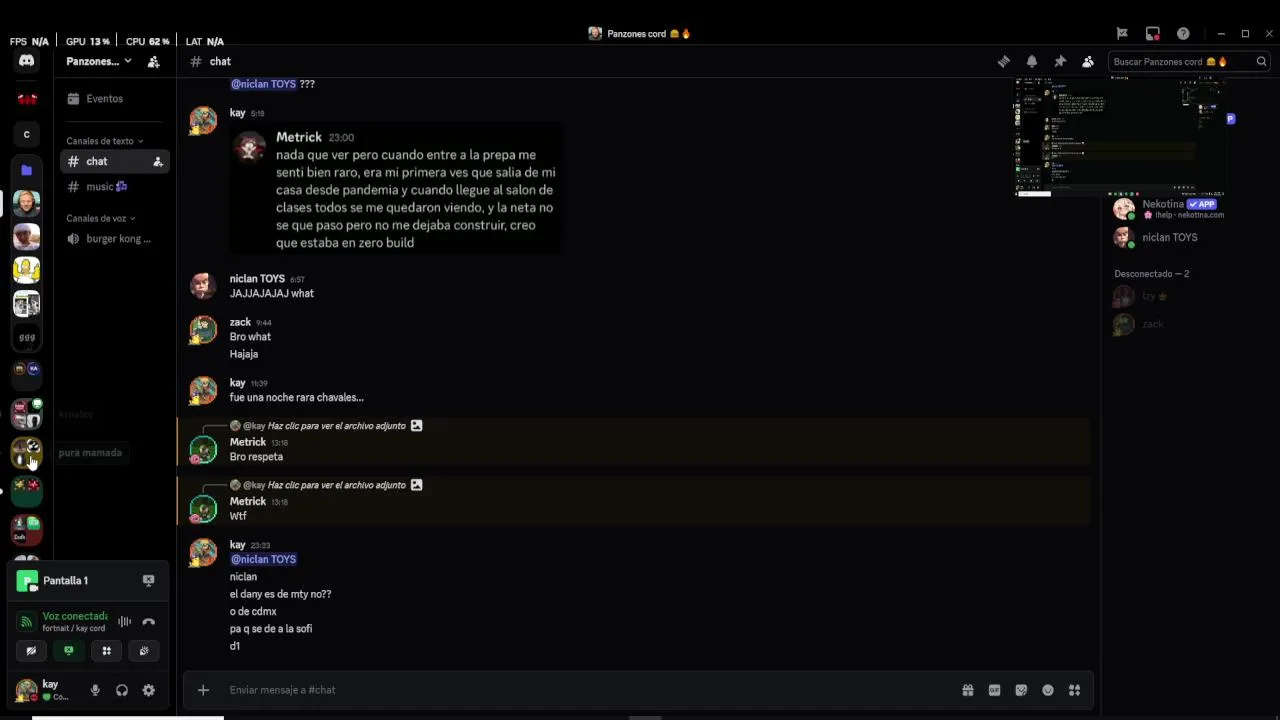
Task: Open the Threads icon in the header
Action: [x=1004, y=62]
